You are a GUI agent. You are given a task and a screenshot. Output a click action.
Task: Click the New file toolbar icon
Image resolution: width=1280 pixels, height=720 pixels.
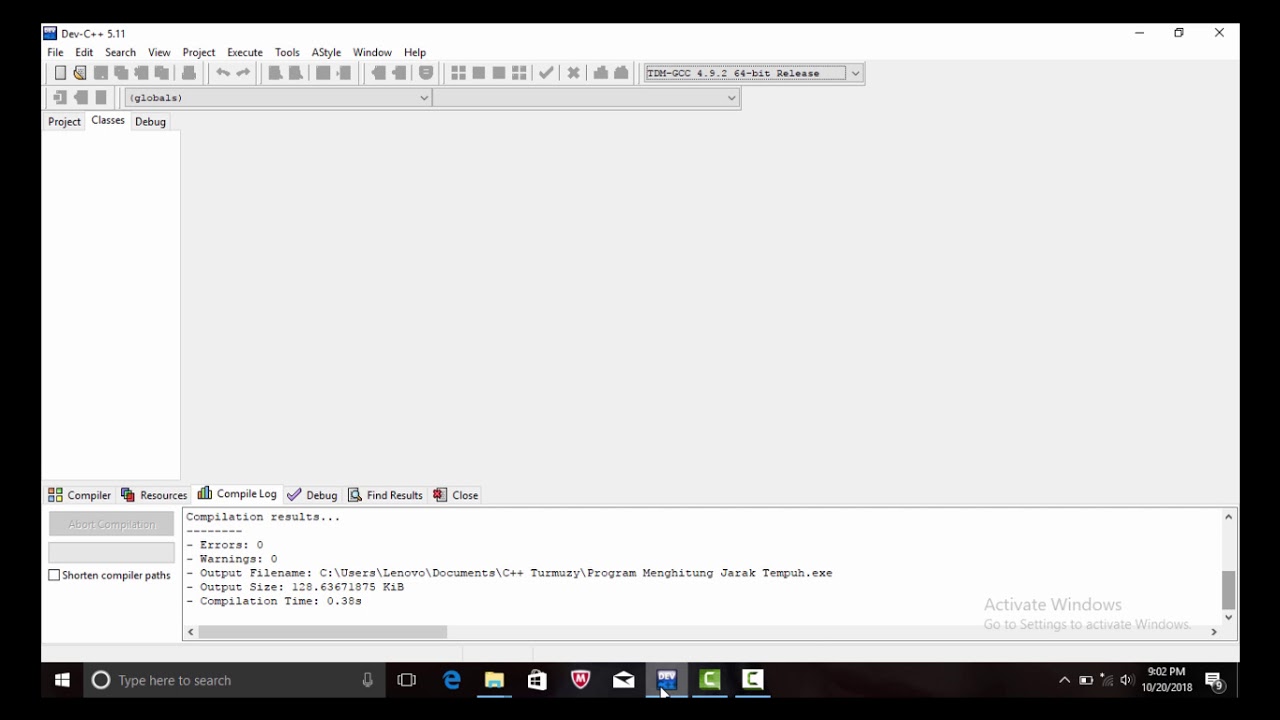[x=60, y=73]
